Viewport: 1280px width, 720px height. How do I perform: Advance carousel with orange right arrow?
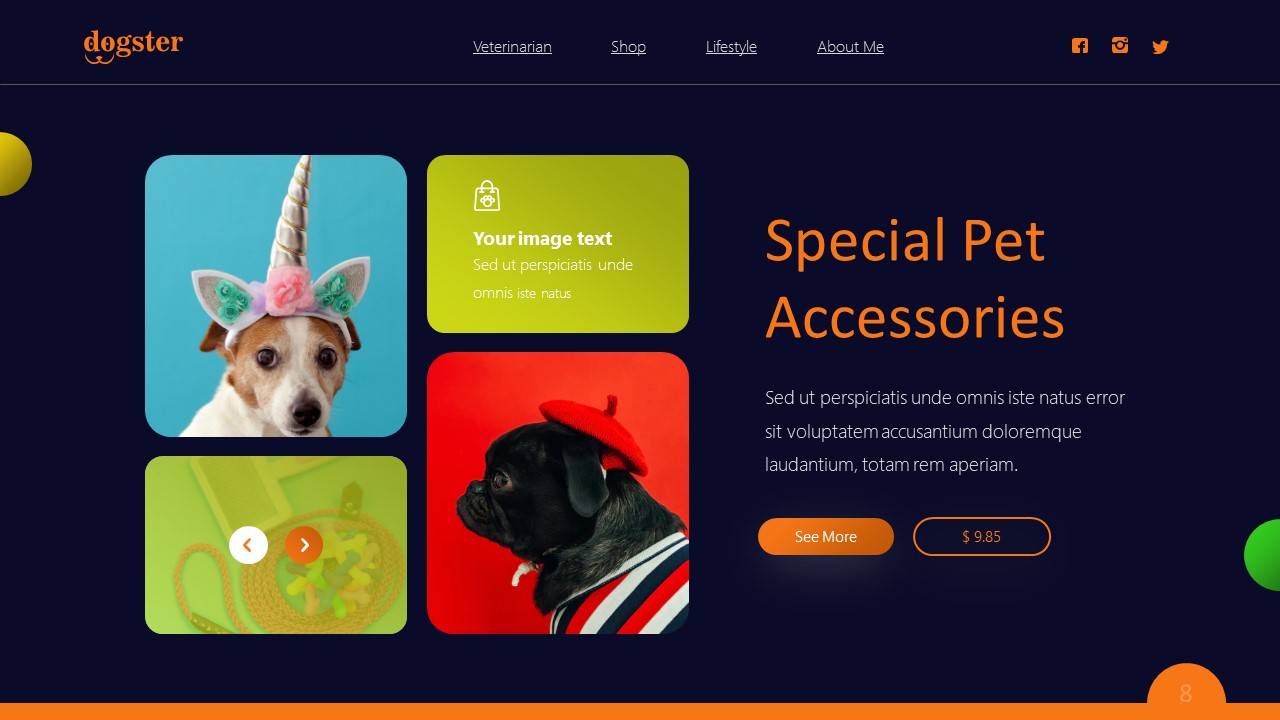pyautogui.click(x=304, y=545)
